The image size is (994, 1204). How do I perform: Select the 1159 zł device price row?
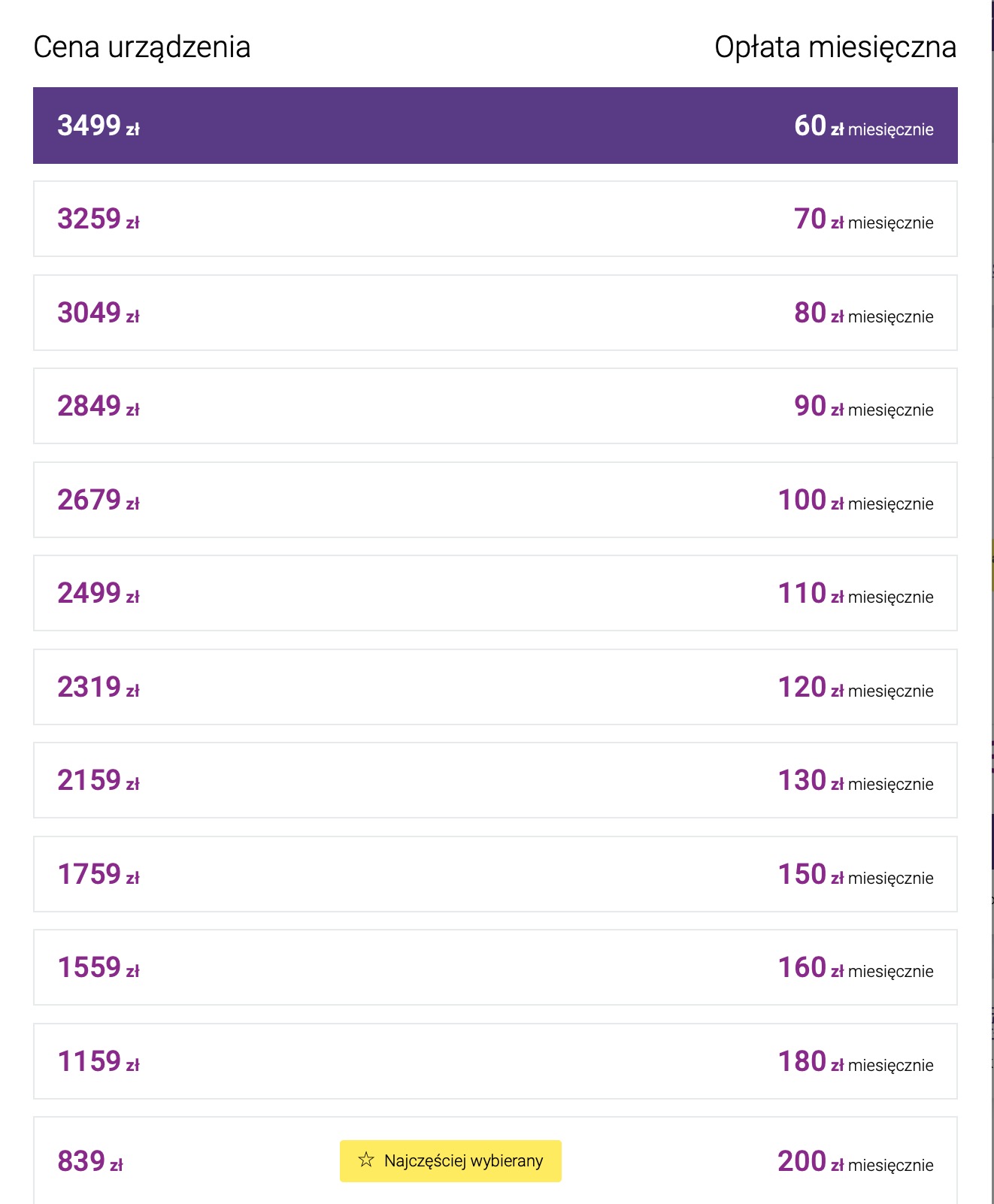pos(495,1061)
